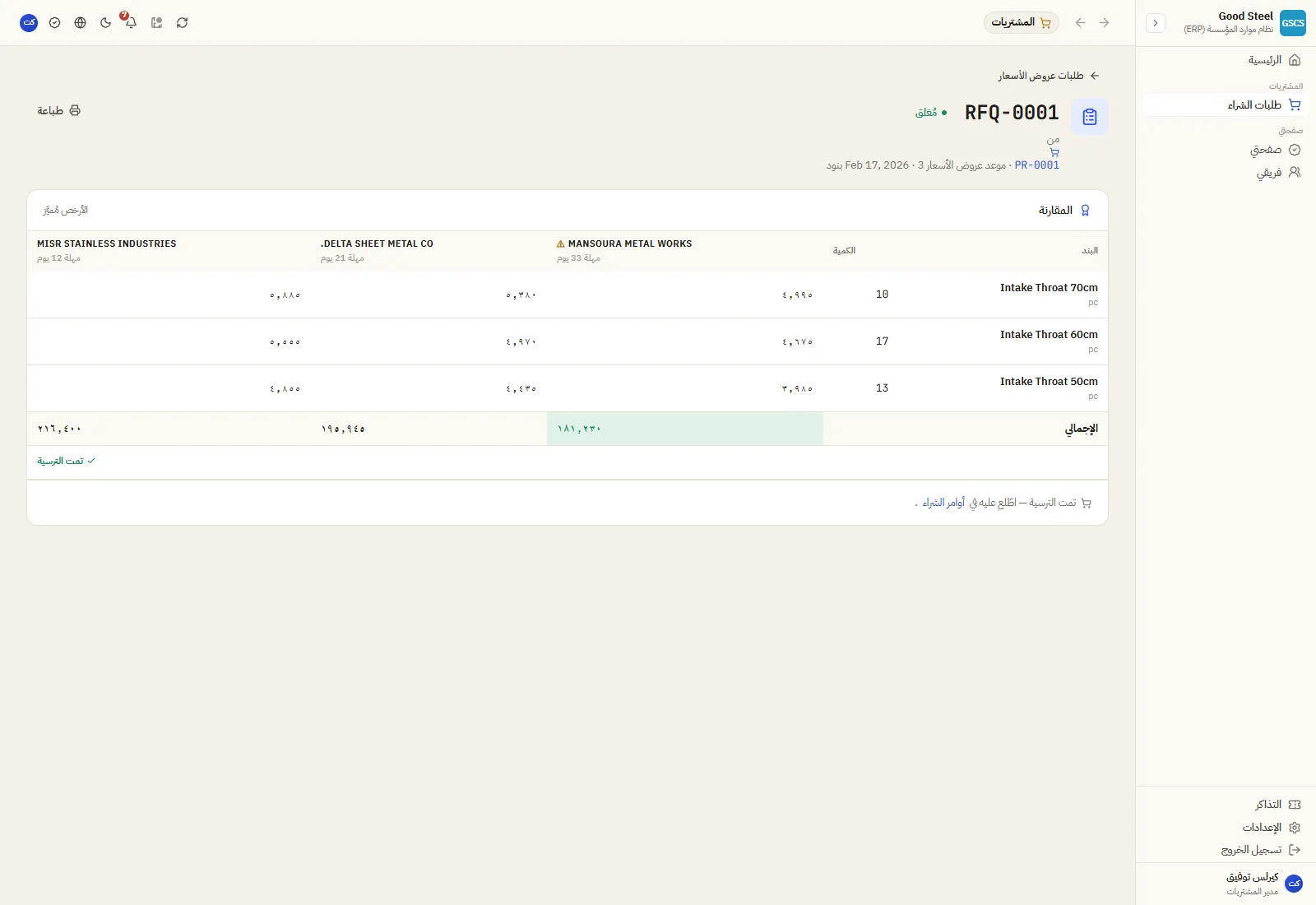The image size is (1316, 905).
Task: Toggle dark mode with the moon icon
Action: point(105,23)
